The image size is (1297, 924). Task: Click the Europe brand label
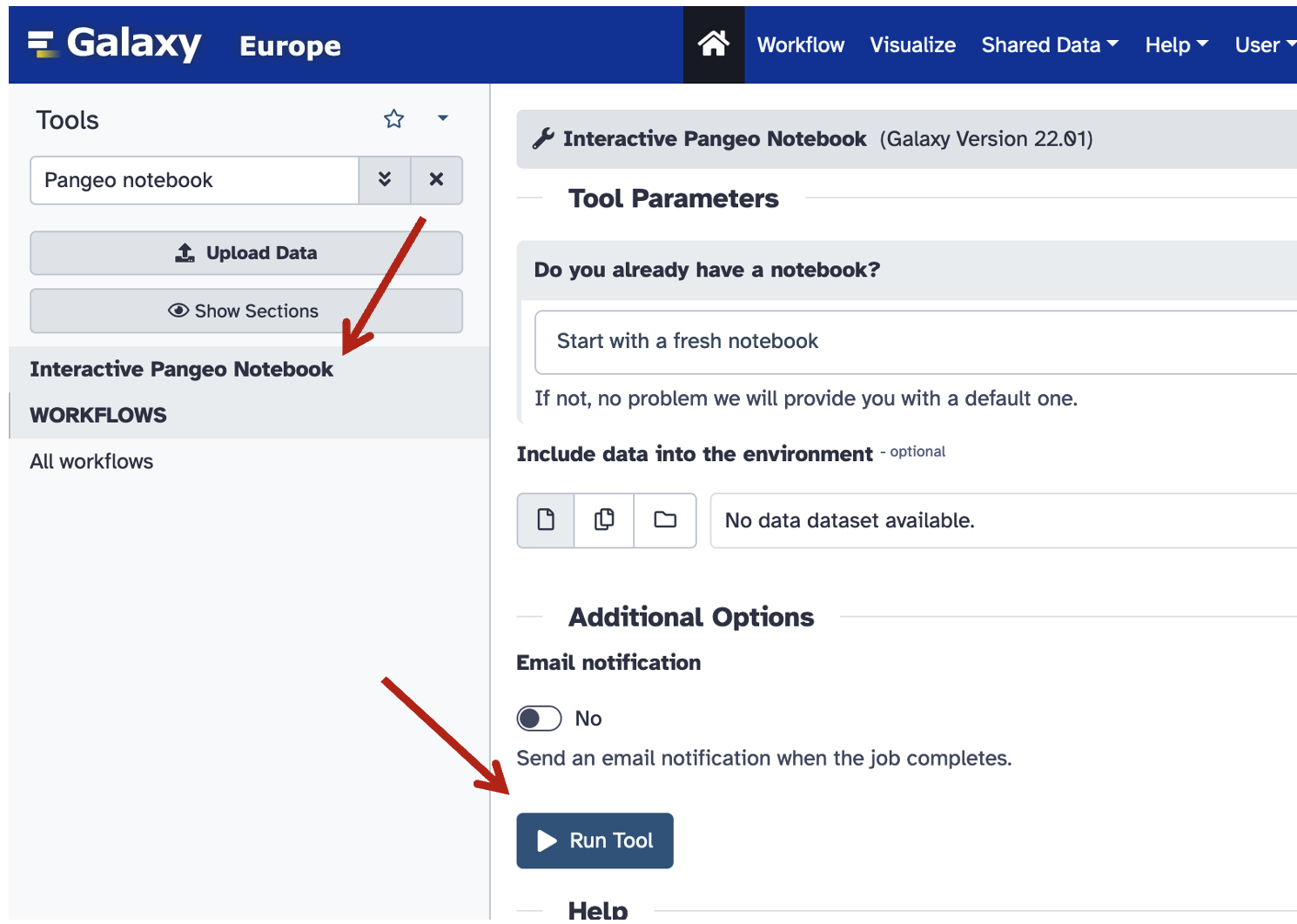290,45
